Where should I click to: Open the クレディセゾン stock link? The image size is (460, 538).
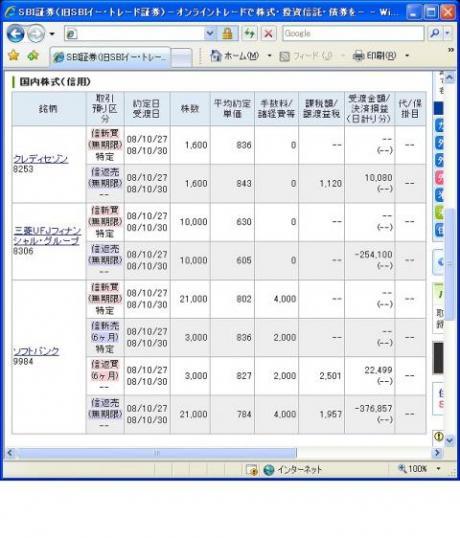tap(41, 159)
